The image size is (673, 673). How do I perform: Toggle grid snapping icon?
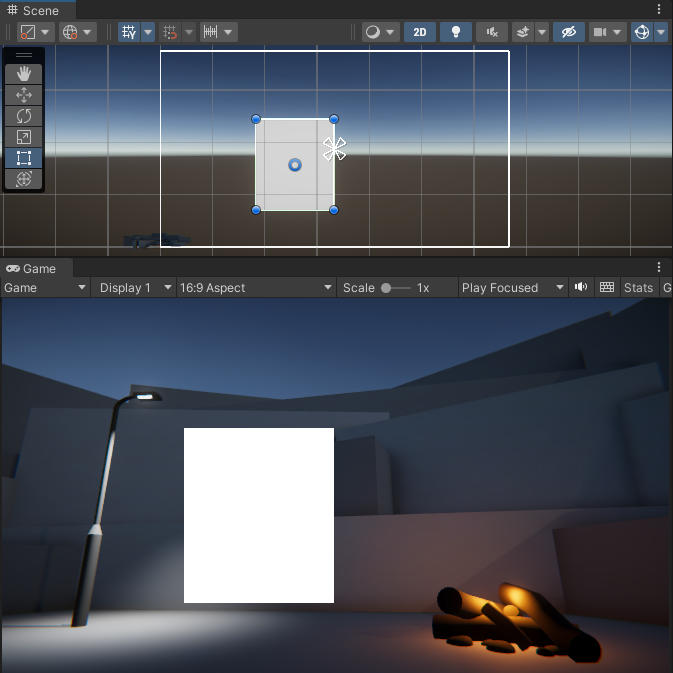tap(170, 32)
